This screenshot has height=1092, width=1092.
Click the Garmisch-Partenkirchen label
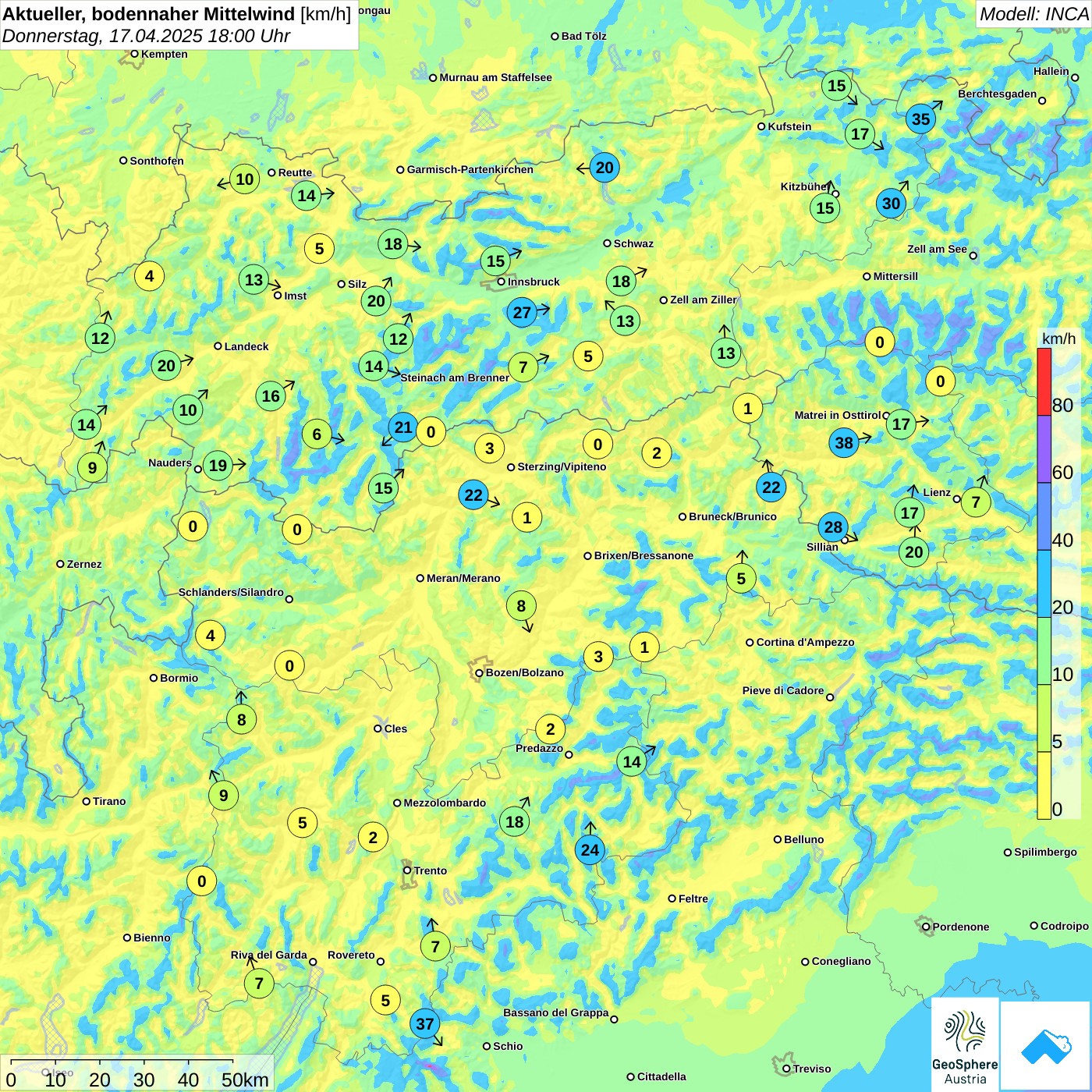[470, 169]
